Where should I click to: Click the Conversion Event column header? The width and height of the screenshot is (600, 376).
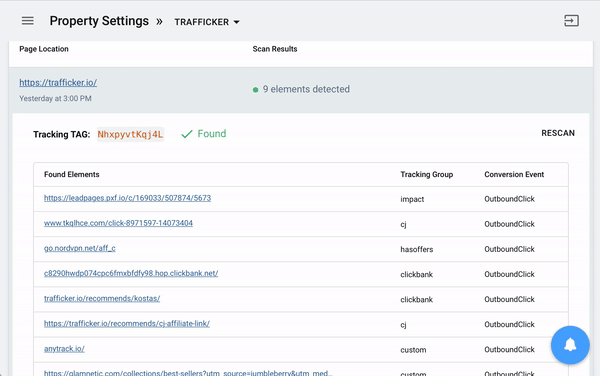tap(514, 174)
